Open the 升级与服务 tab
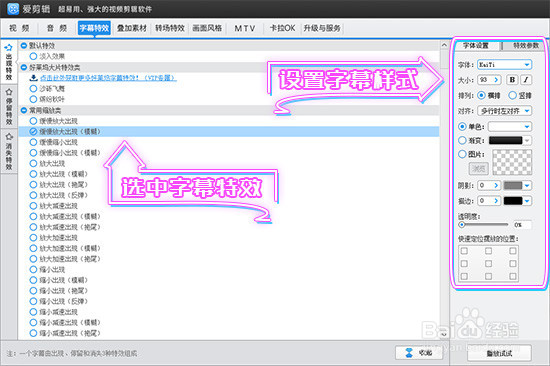Viewport: 550px width, 366px height. [x=322, y=28]
